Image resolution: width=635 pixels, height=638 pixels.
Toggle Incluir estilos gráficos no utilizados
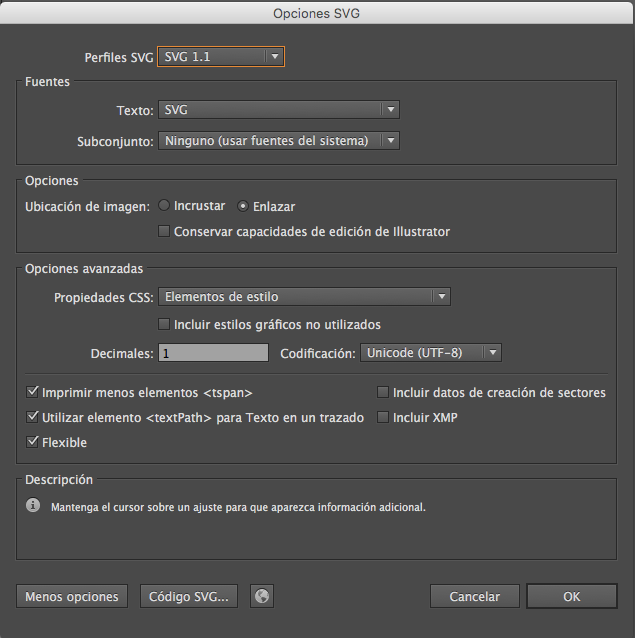tap(164, 324)
